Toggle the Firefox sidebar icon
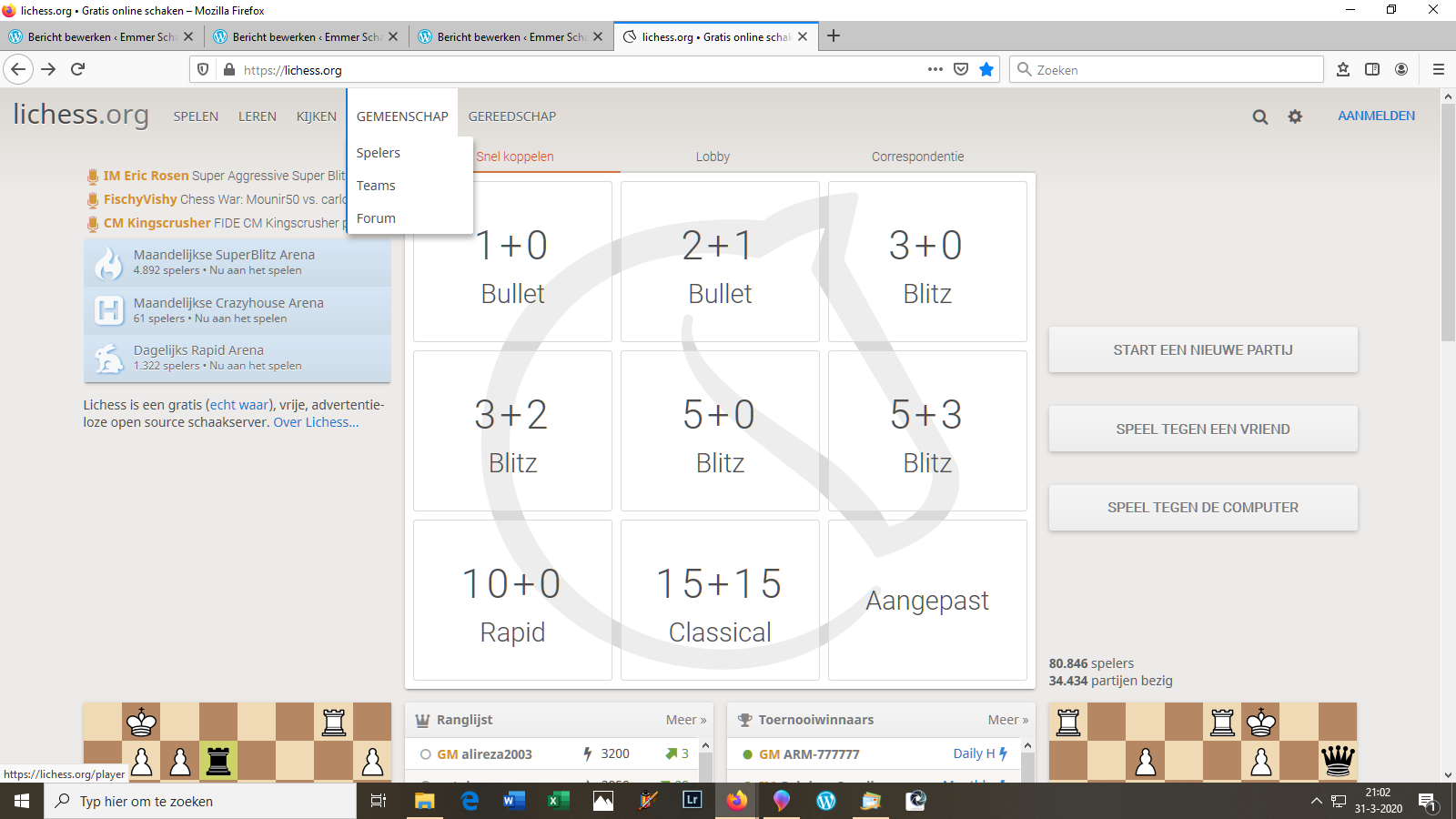The width and height of the screenshot is (1456, 819). 1372,69
